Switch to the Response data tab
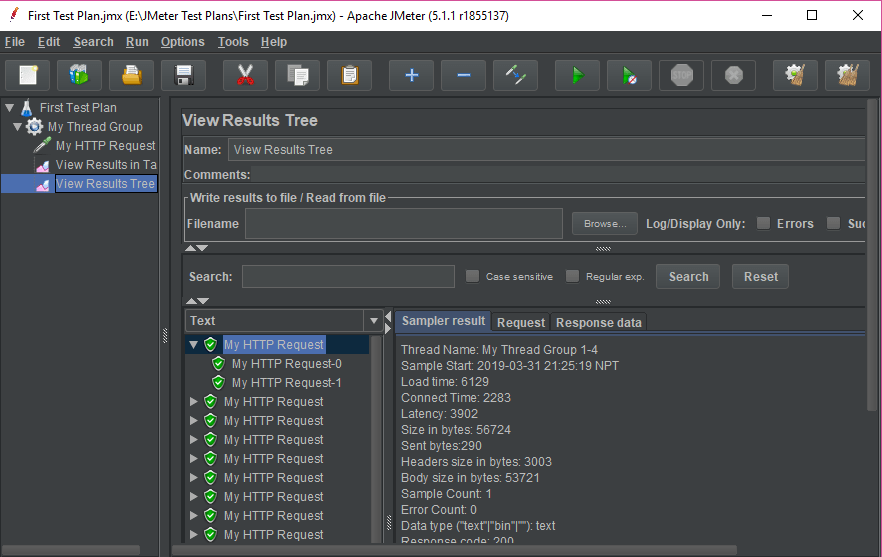882x557 pixels. [598, 322]
